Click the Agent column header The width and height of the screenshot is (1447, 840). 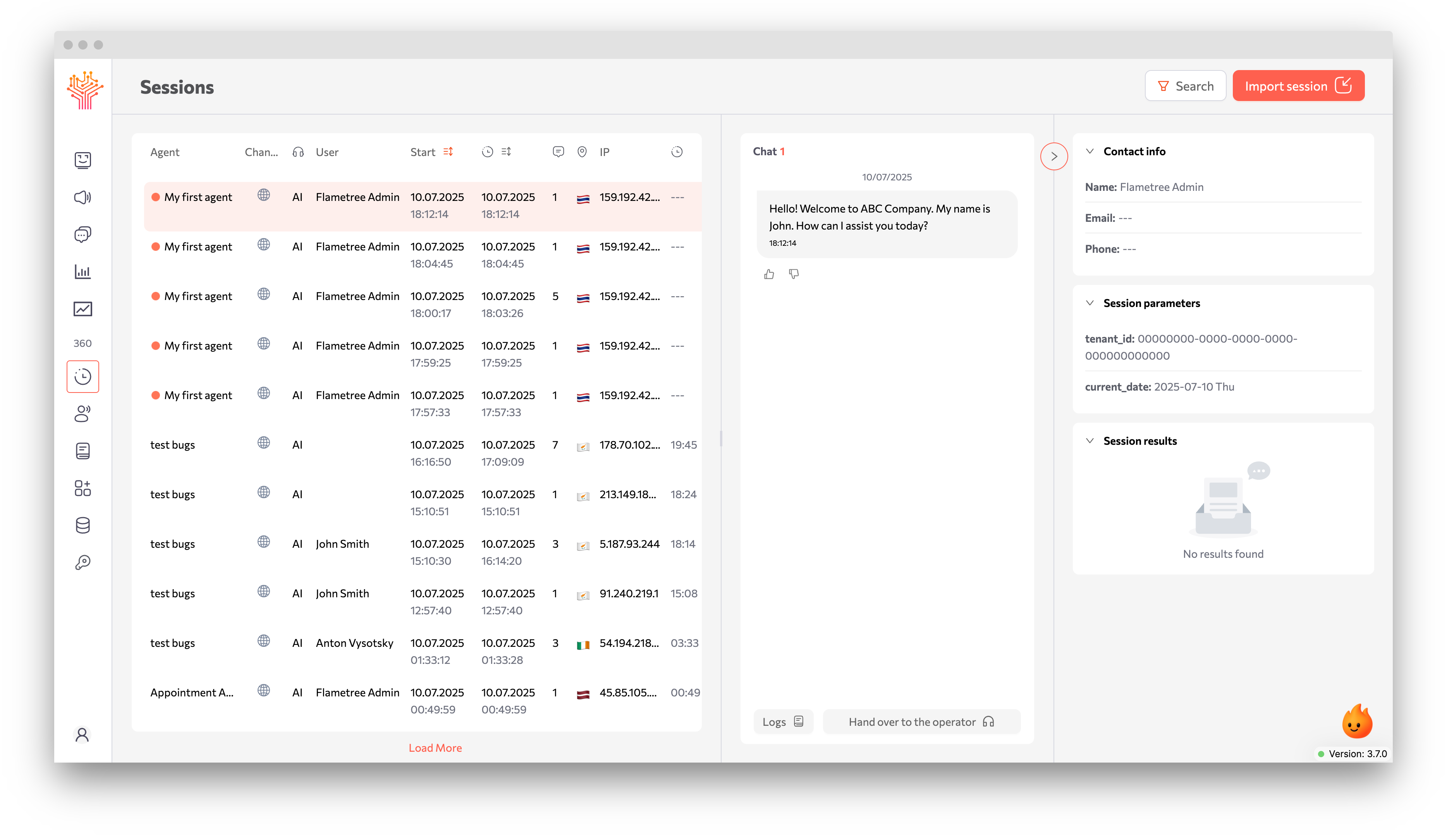(165, 152)
